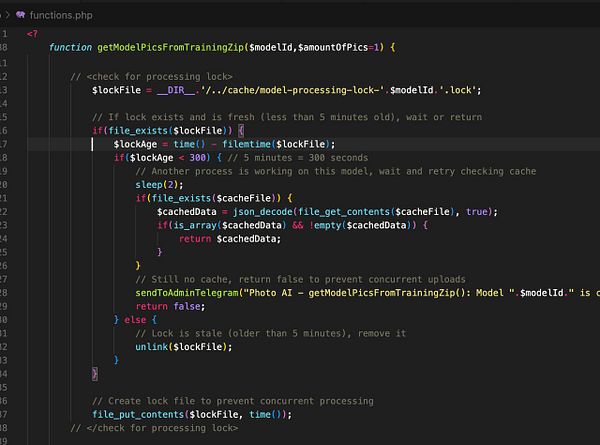Screen dimensions: 600x445
Task: Click the $lockAge variable on current line
Action: coord(135,144)
